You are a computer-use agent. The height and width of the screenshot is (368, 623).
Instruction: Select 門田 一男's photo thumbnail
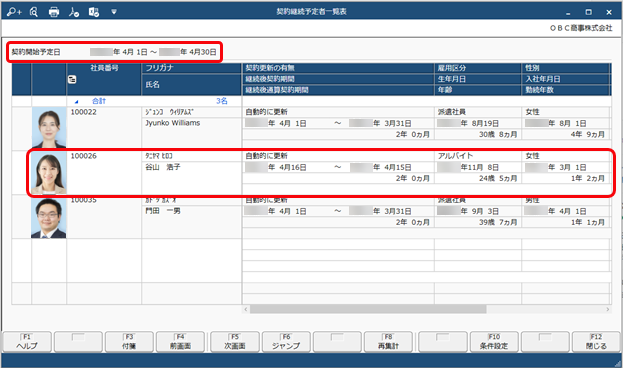point(49,217)
